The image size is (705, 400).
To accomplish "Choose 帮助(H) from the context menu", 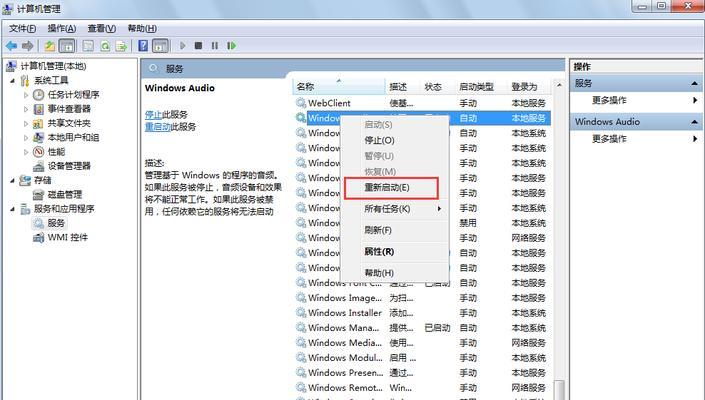I will click(396, 273).
